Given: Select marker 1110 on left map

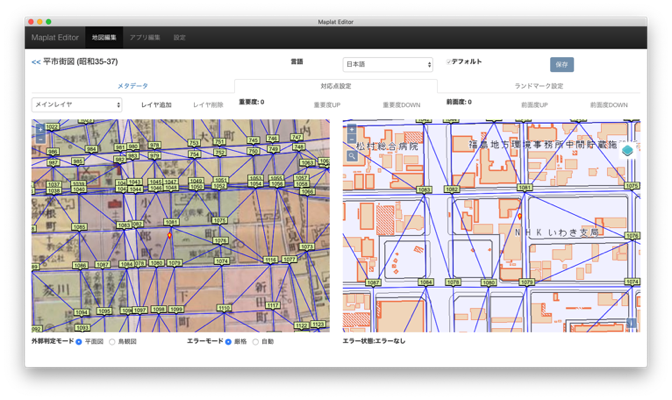Looking at the screenshot, I should coord(224,308).
